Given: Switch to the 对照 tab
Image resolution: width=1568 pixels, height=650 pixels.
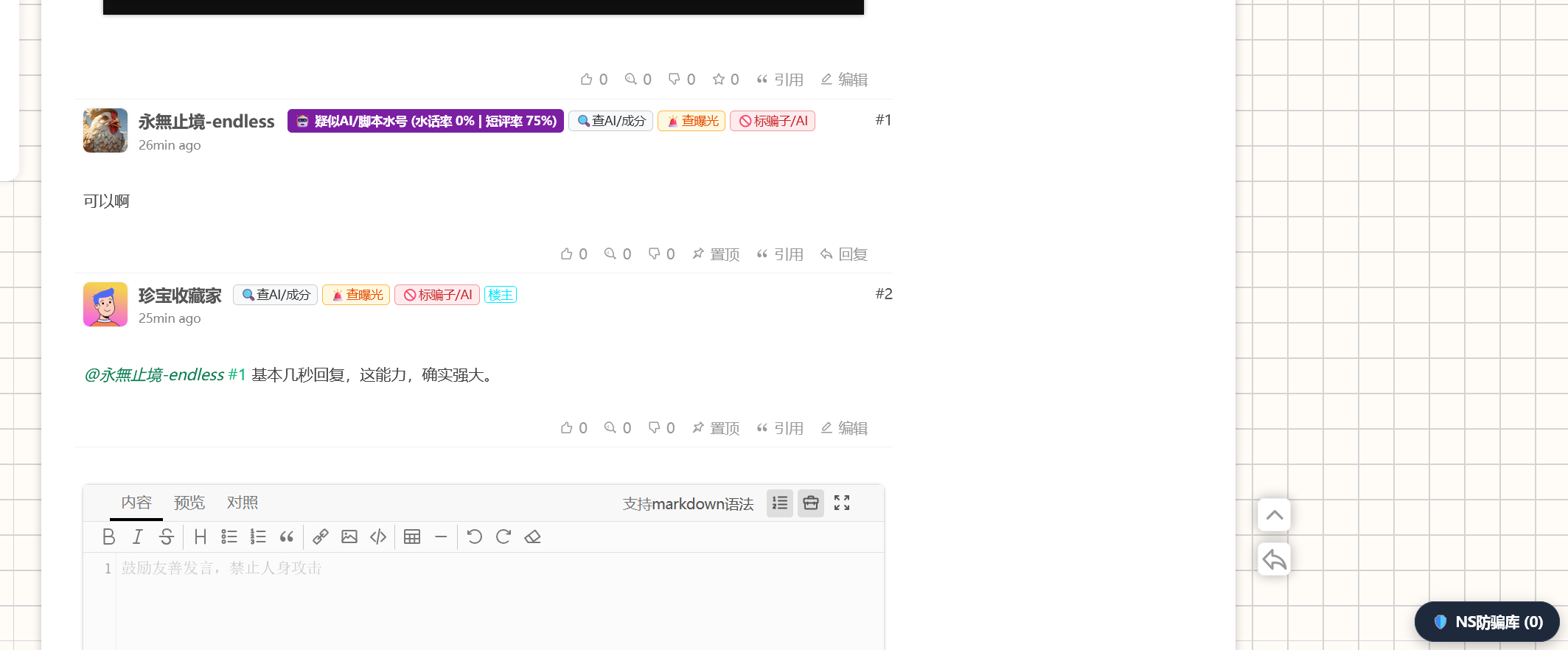Looking at the screenshot, I should pyautogui.click(x=243, y=503).
